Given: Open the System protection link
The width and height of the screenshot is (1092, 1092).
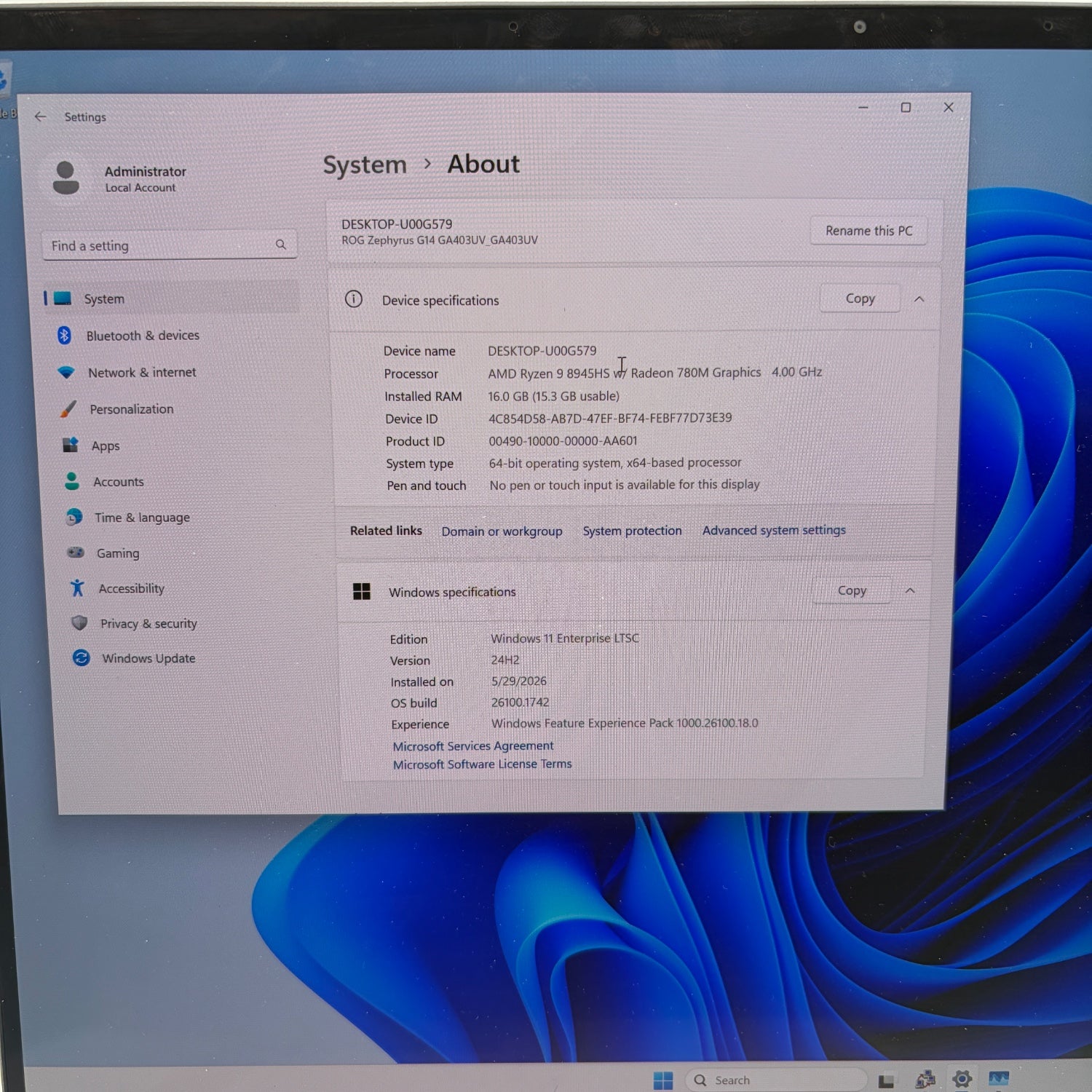Looking at the screenshot, I should [632, 531].
